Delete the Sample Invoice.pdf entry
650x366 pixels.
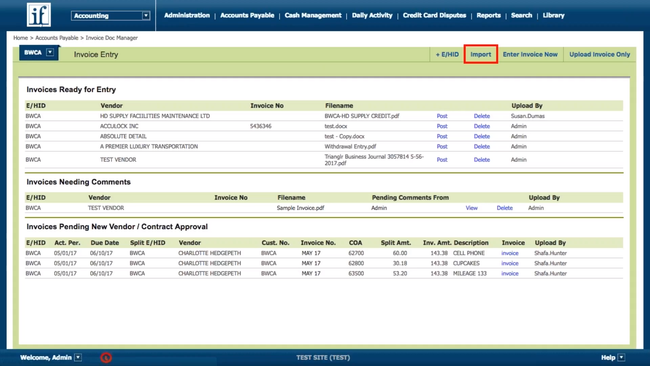point(504,208)
